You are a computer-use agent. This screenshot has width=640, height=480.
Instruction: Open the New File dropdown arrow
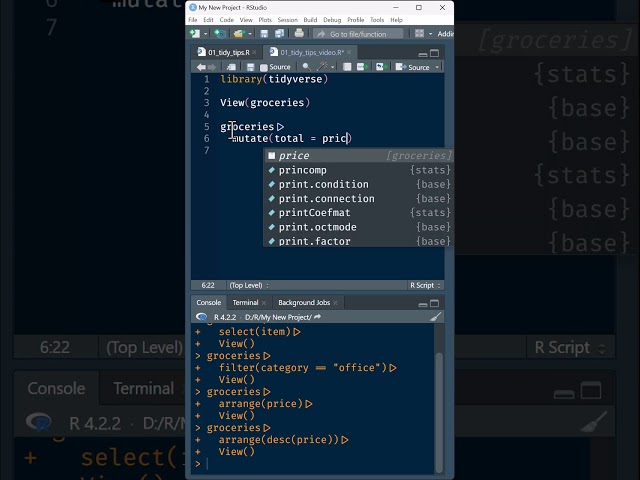[205, 34]
